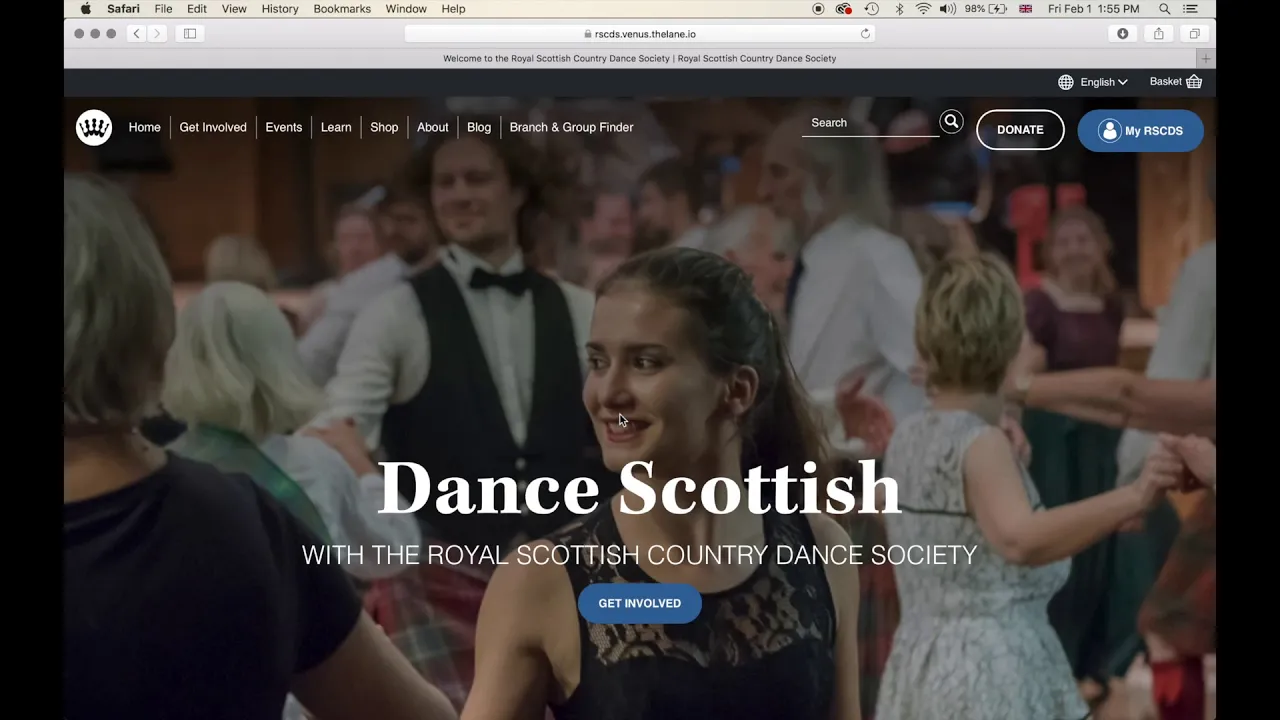This screenshot has width=1280, height=720.
Task: Click the search magnifier icon
Action: [951, 122]
